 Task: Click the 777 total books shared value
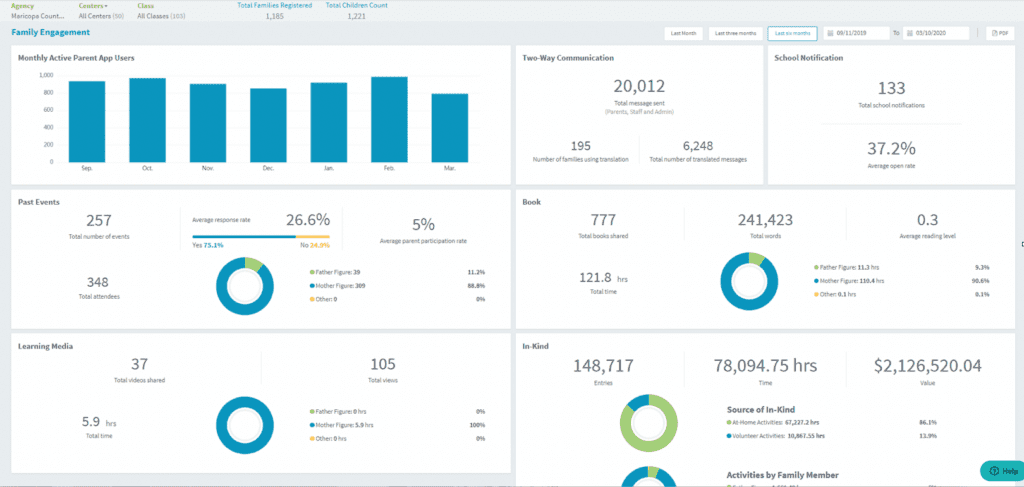[x=603, y=220]
